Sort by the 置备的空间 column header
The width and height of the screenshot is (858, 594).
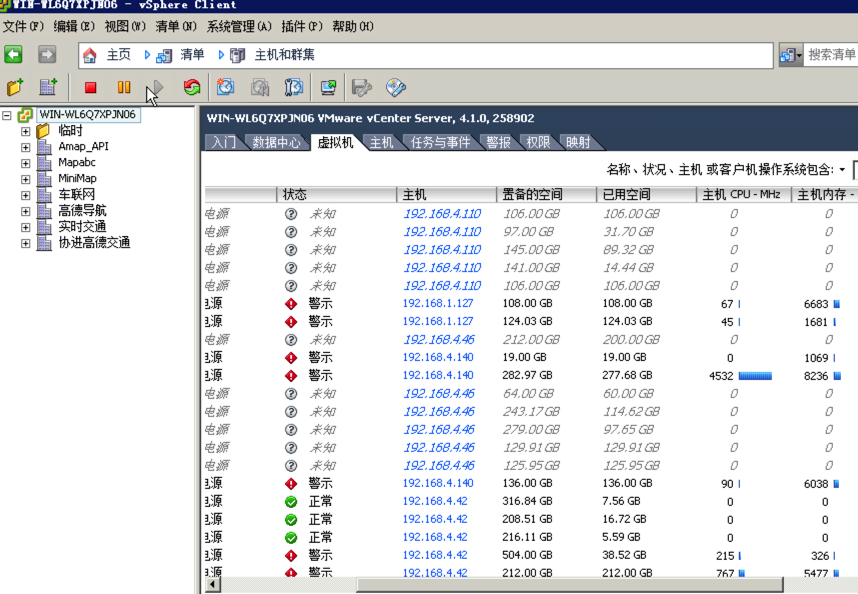pyautogui.click(x=546, y=195)
